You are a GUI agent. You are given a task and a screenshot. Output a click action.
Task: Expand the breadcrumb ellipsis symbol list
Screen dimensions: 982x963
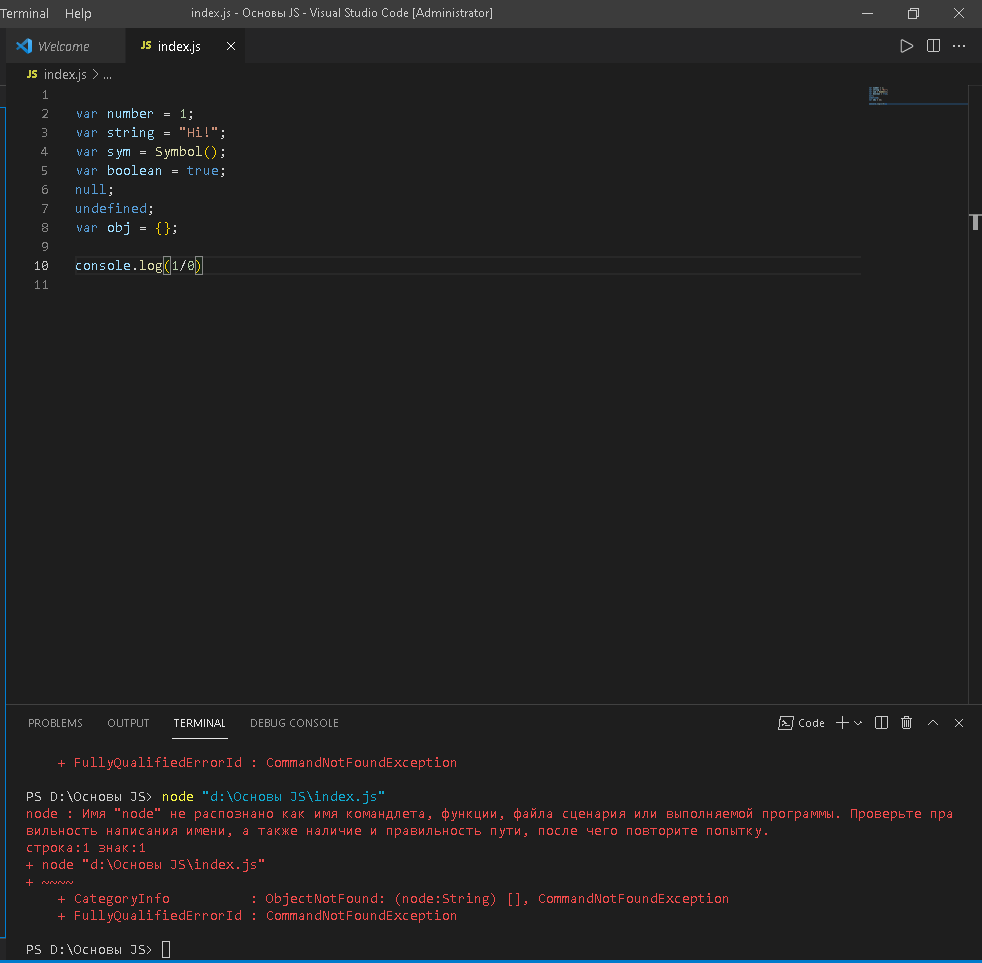tap(107, 75)
